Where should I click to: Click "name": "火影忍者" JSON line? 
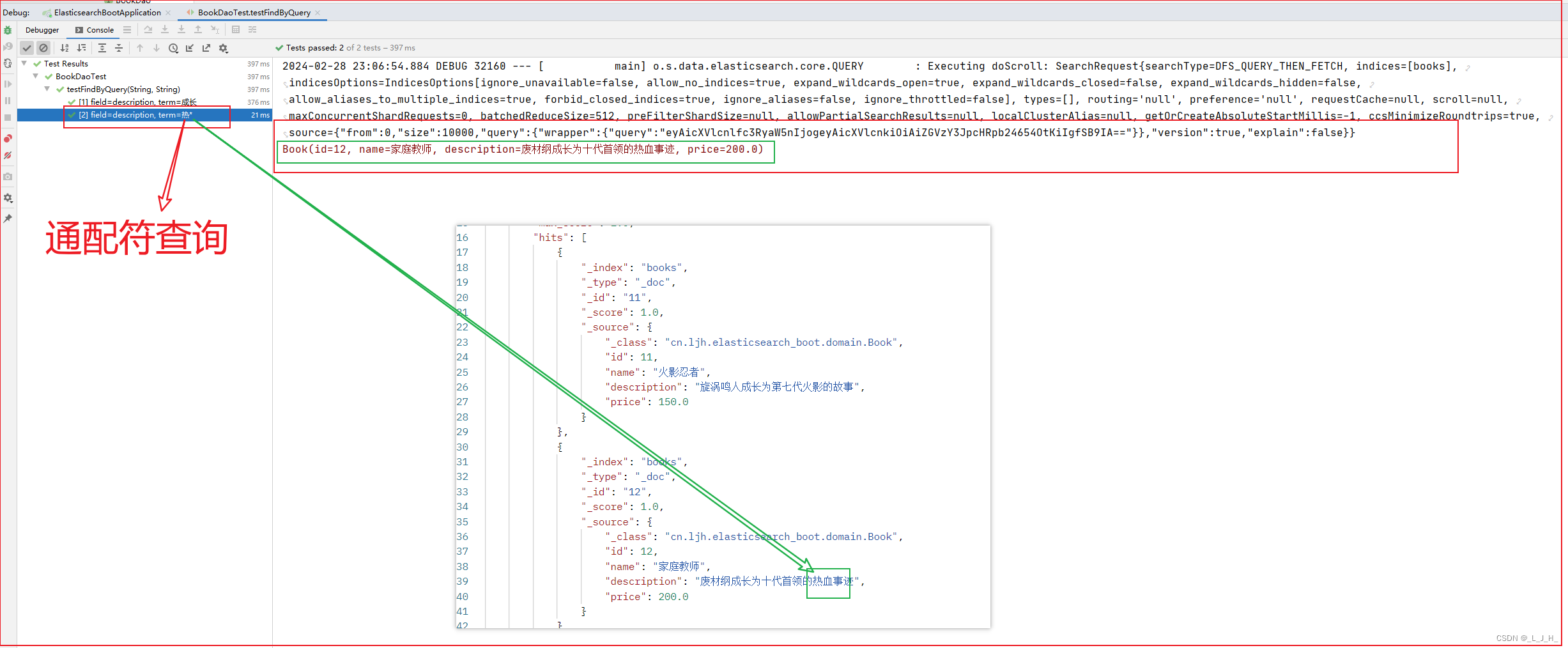[x=657, y=373]
